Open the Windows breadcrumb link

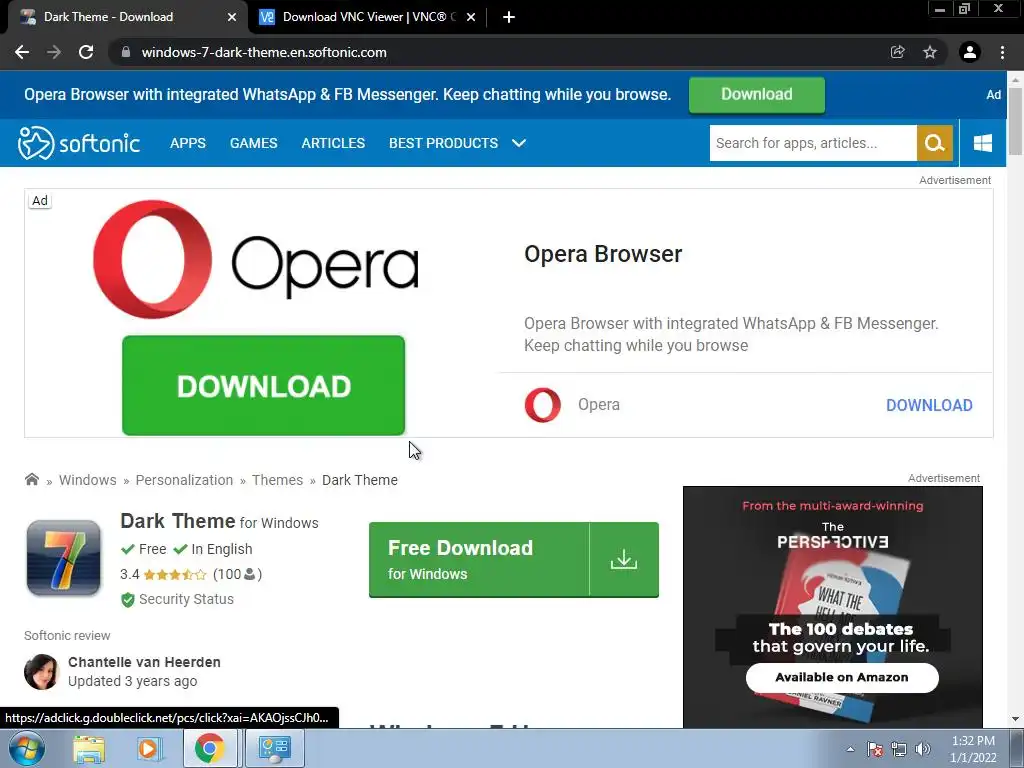(x=88, y=480)
